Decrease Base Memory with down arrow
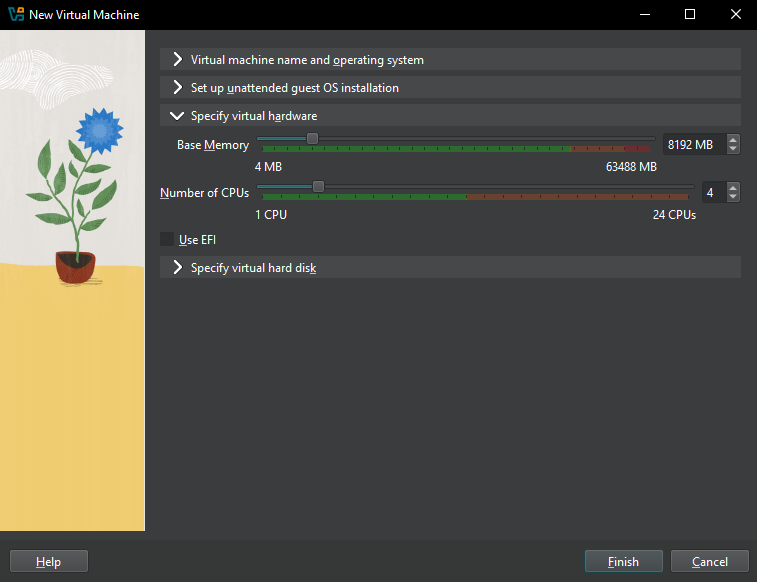The height and width of the screenshot is (582, 757). (x=733, y=150)
